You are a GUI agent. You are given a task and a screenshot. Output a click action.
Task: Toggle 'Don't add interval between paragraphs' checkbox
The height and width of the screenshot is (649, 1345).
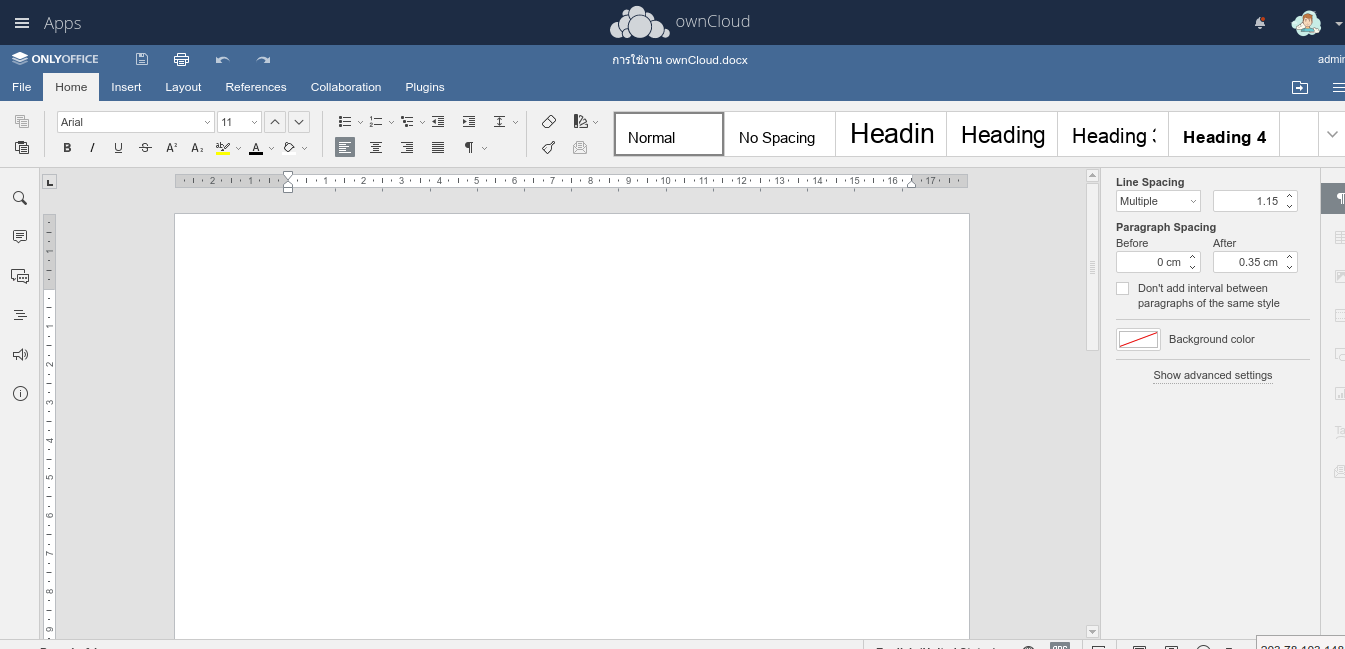point(1122,289)
